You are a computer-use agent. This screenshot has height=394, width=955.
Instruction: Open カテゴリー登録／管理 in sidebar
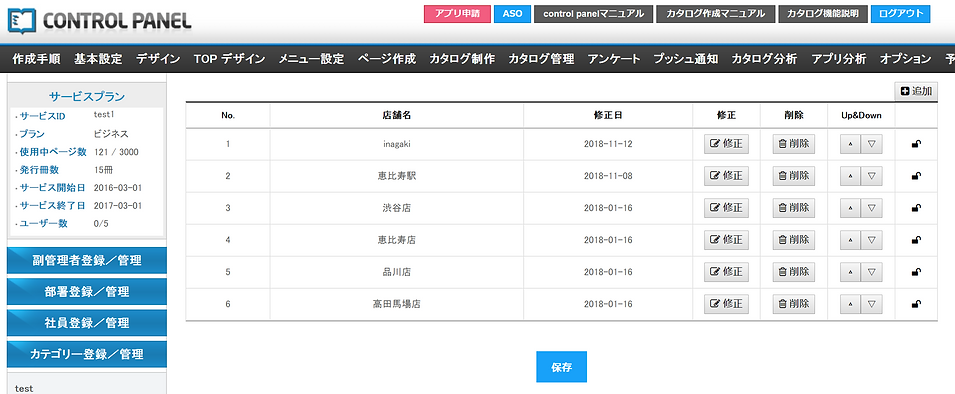click(86, 354)
